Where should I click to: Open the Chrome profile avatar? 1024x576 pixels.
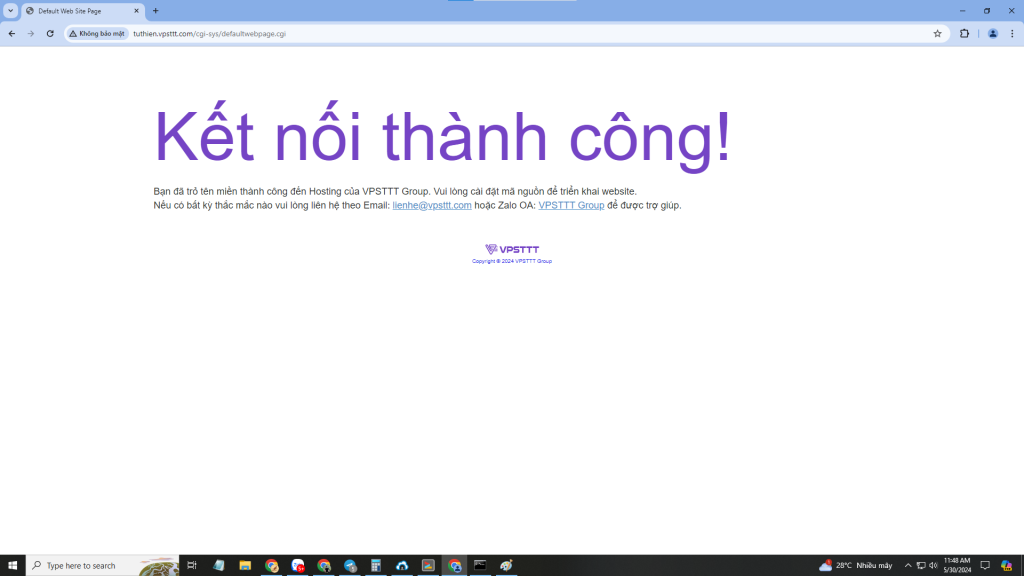(x=993, y=33)
